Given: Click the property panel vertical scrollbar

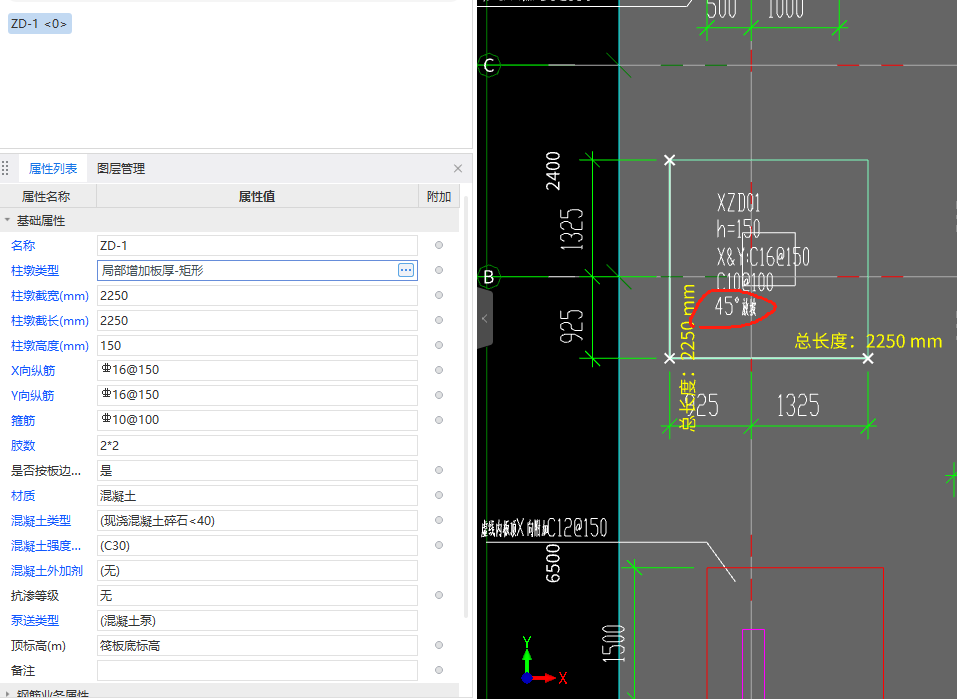Looking at the screenshot, I should [x=466, y=406].
